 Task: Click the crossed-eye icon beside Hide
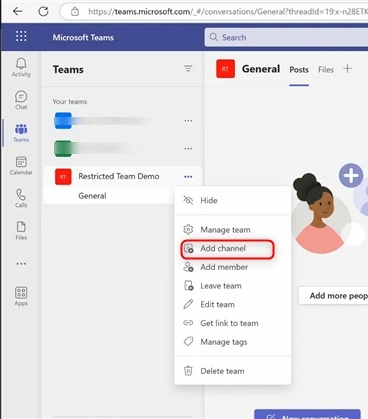pos(188,200)
